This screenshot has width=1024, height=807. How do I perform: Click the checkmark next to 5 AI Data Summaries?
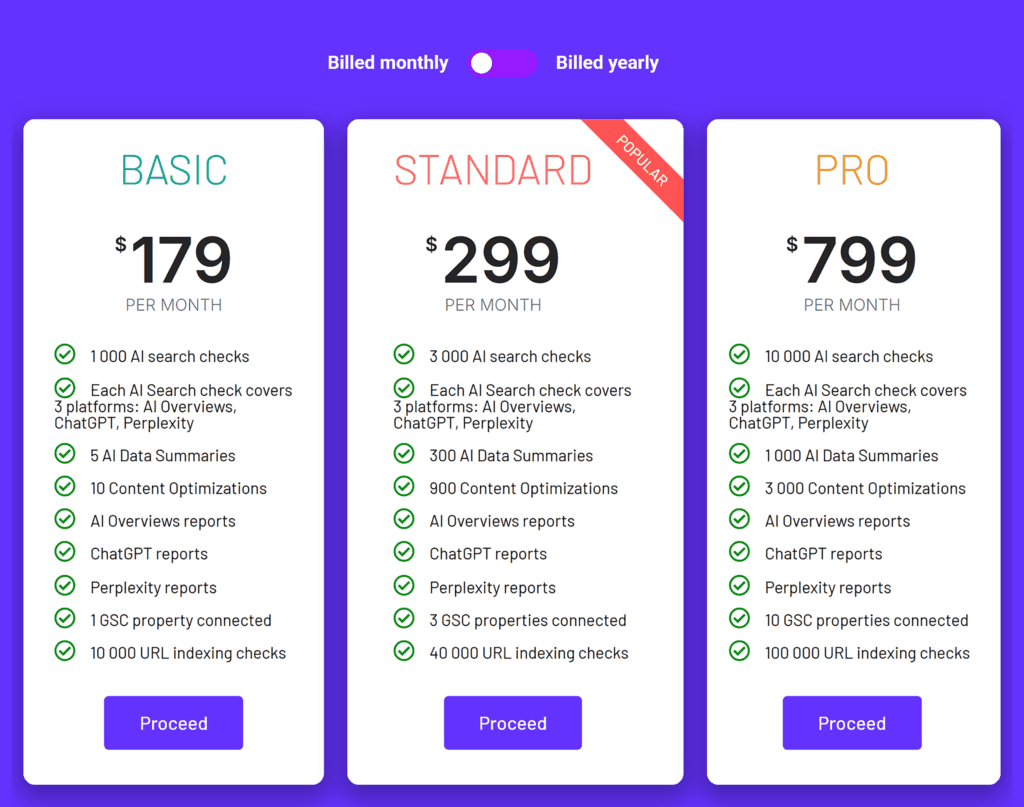tap(65, 455)
